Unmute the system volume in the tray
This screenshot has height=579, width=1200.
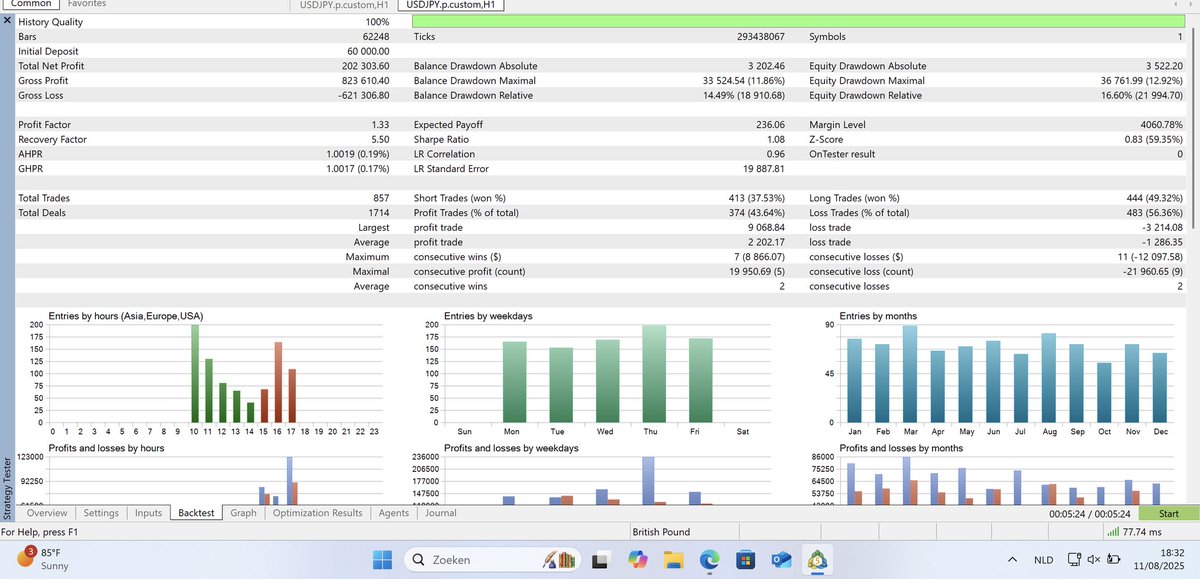(1093, 560)
